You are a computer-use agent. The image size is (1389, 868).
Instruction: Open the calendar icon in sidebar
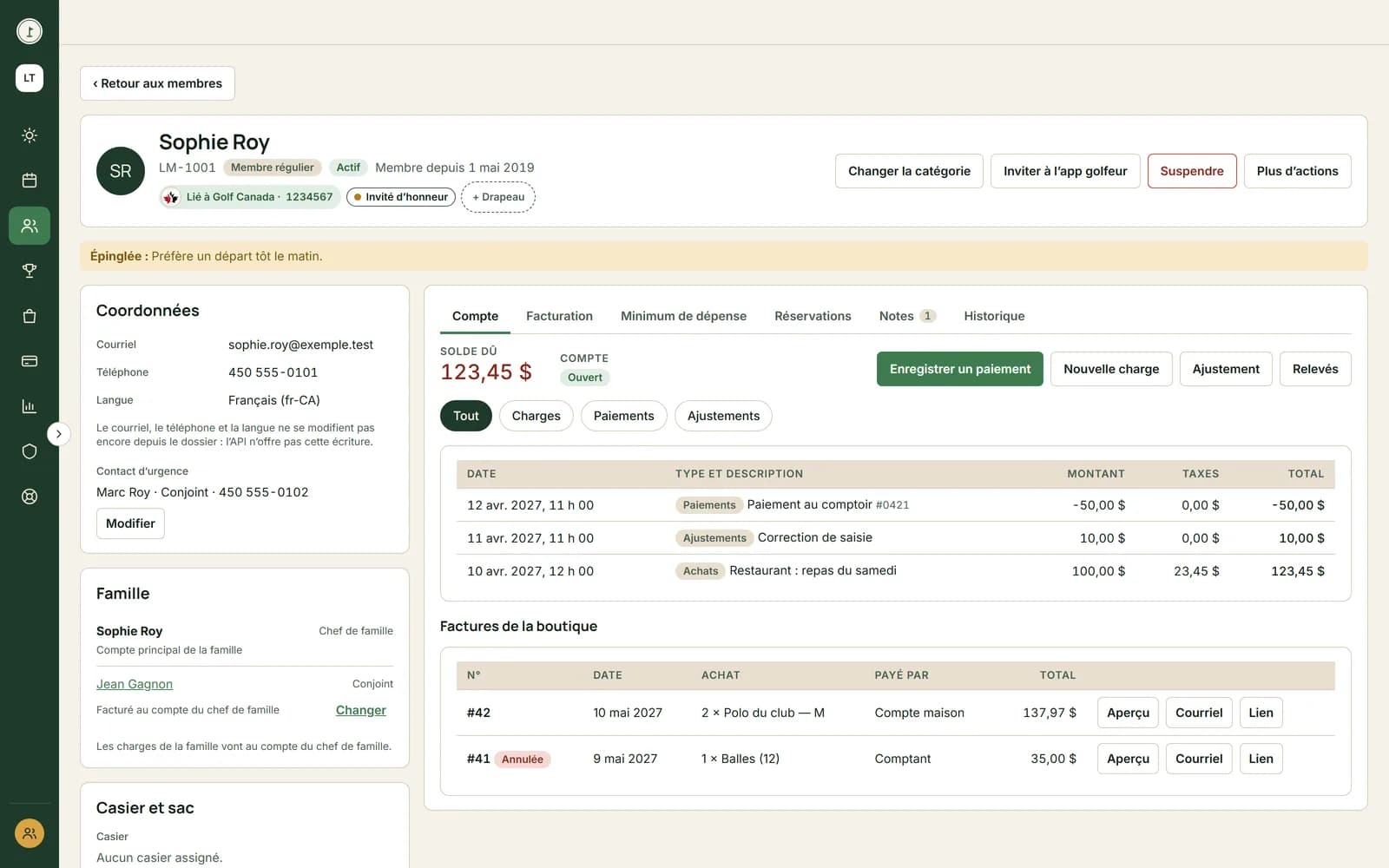(30, 181)
